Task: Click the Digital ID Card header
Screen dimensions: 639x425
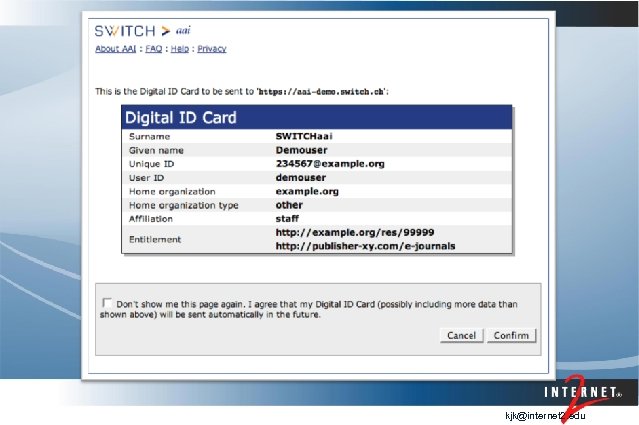Action: tap(317, 117)
